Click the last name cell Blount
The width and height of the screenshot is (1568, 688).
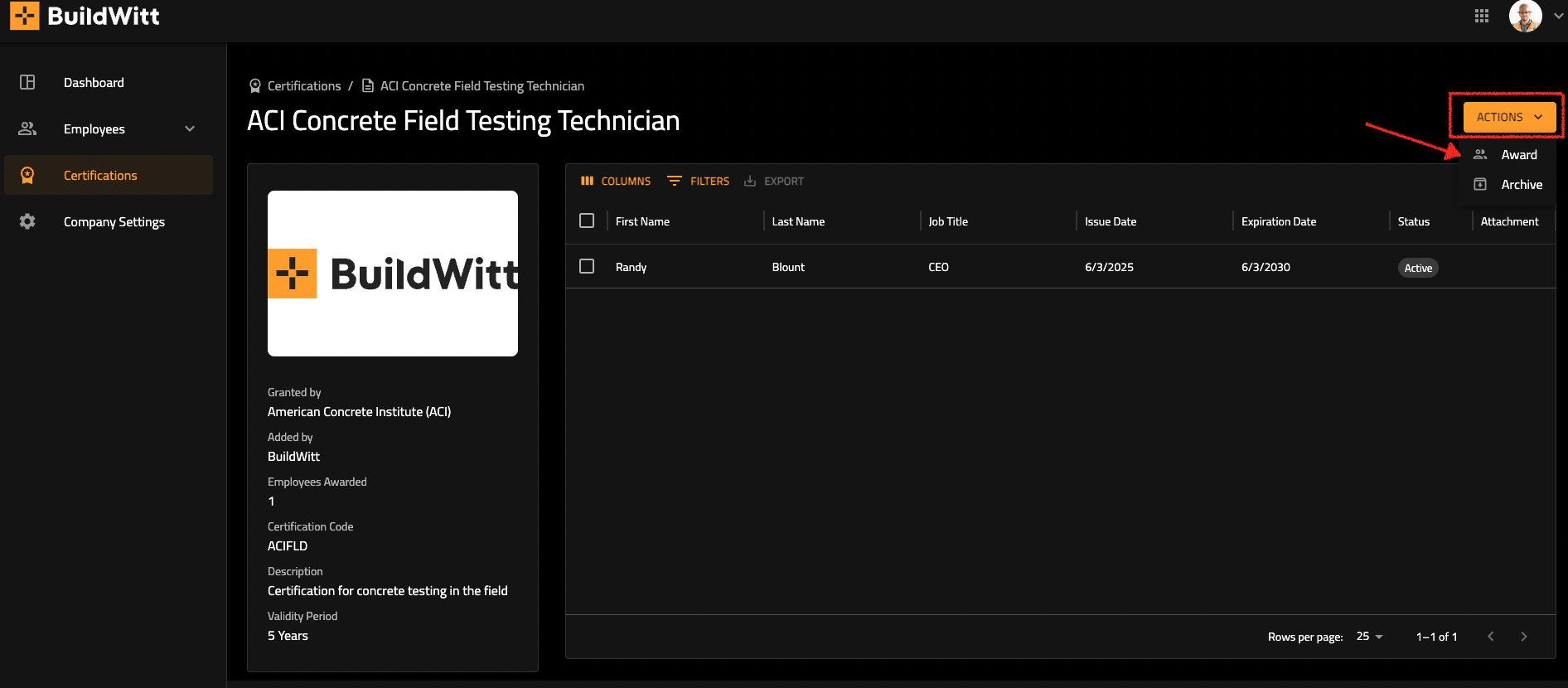point(788,267)
